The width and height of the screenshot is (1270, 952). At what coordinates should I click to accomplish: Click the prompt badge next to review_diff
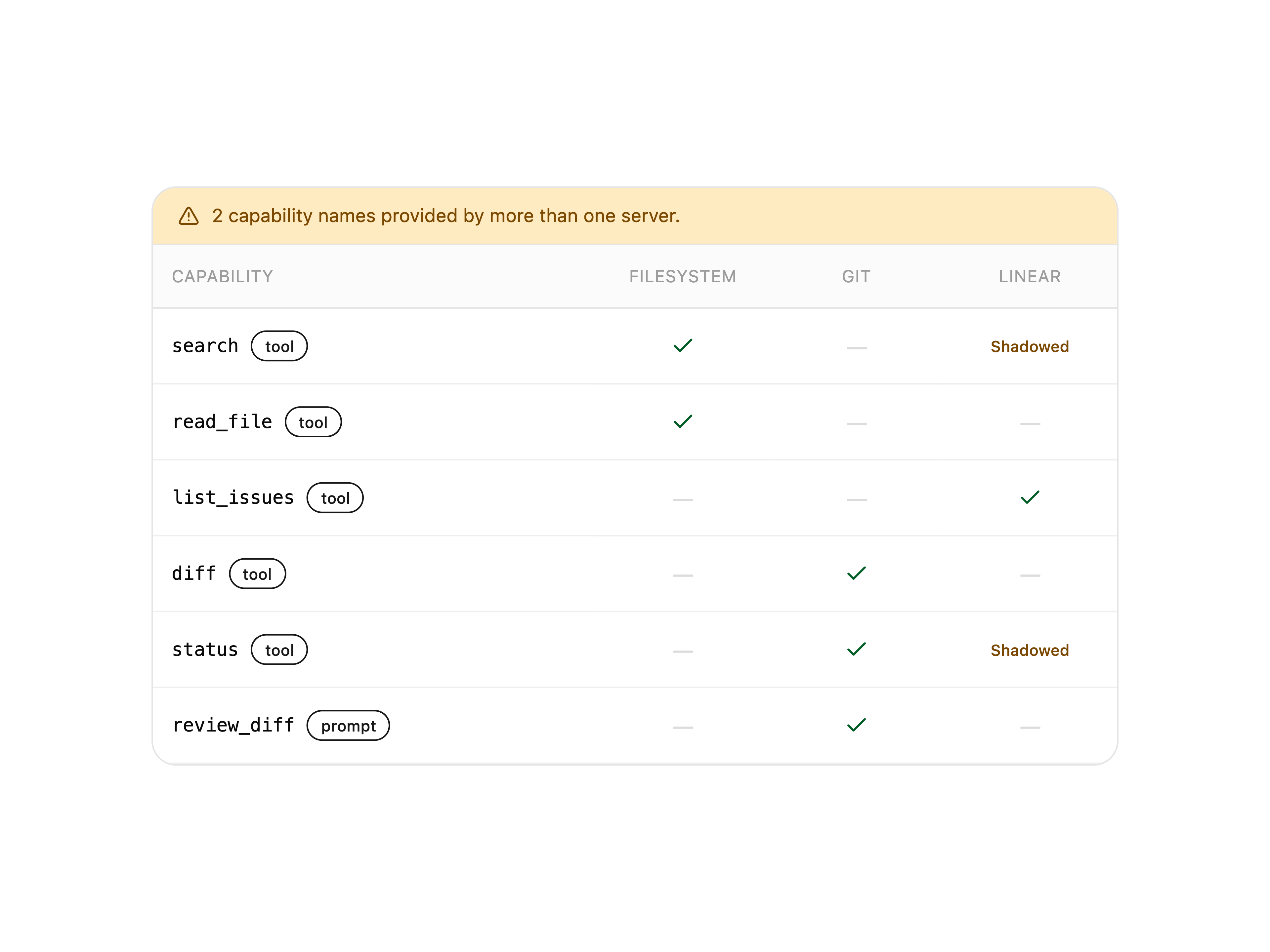pos(349,725)
